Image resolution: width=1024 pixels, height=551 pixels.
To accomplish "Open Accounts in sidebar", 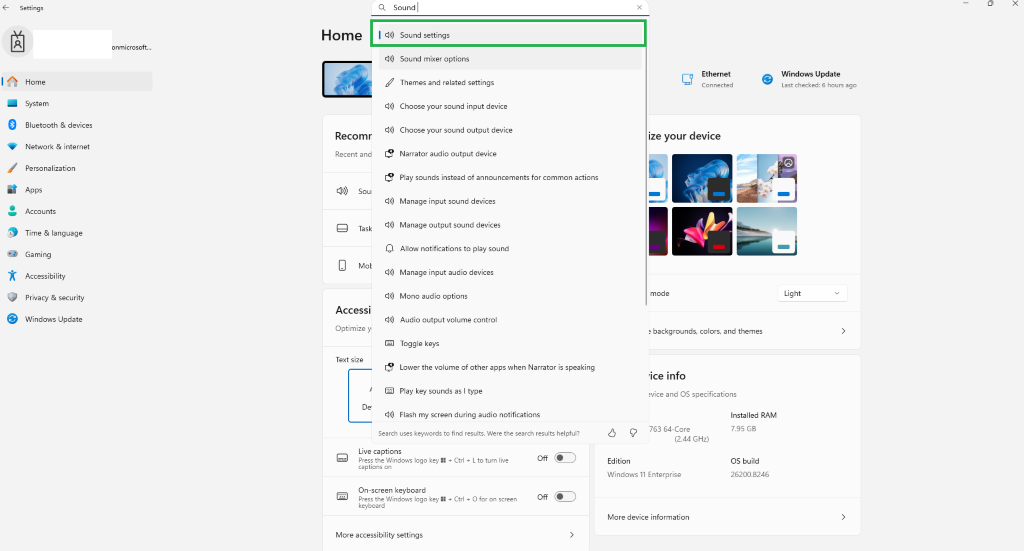I will coord(77,211).
